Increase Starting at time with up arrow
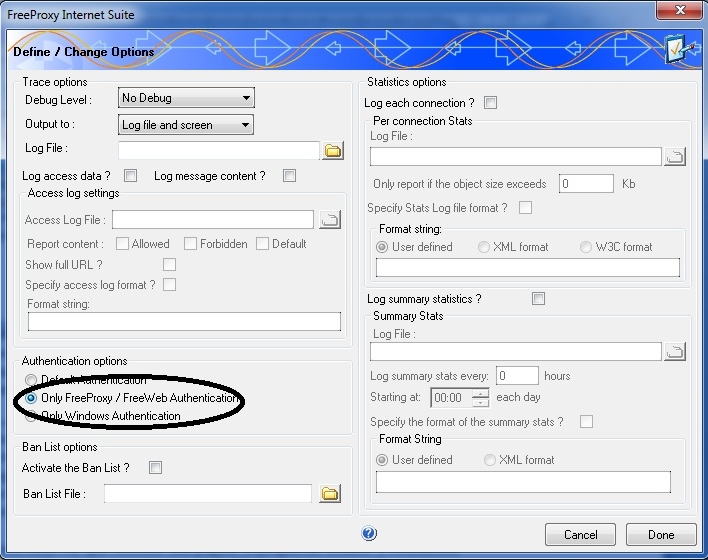 point(480,393)
